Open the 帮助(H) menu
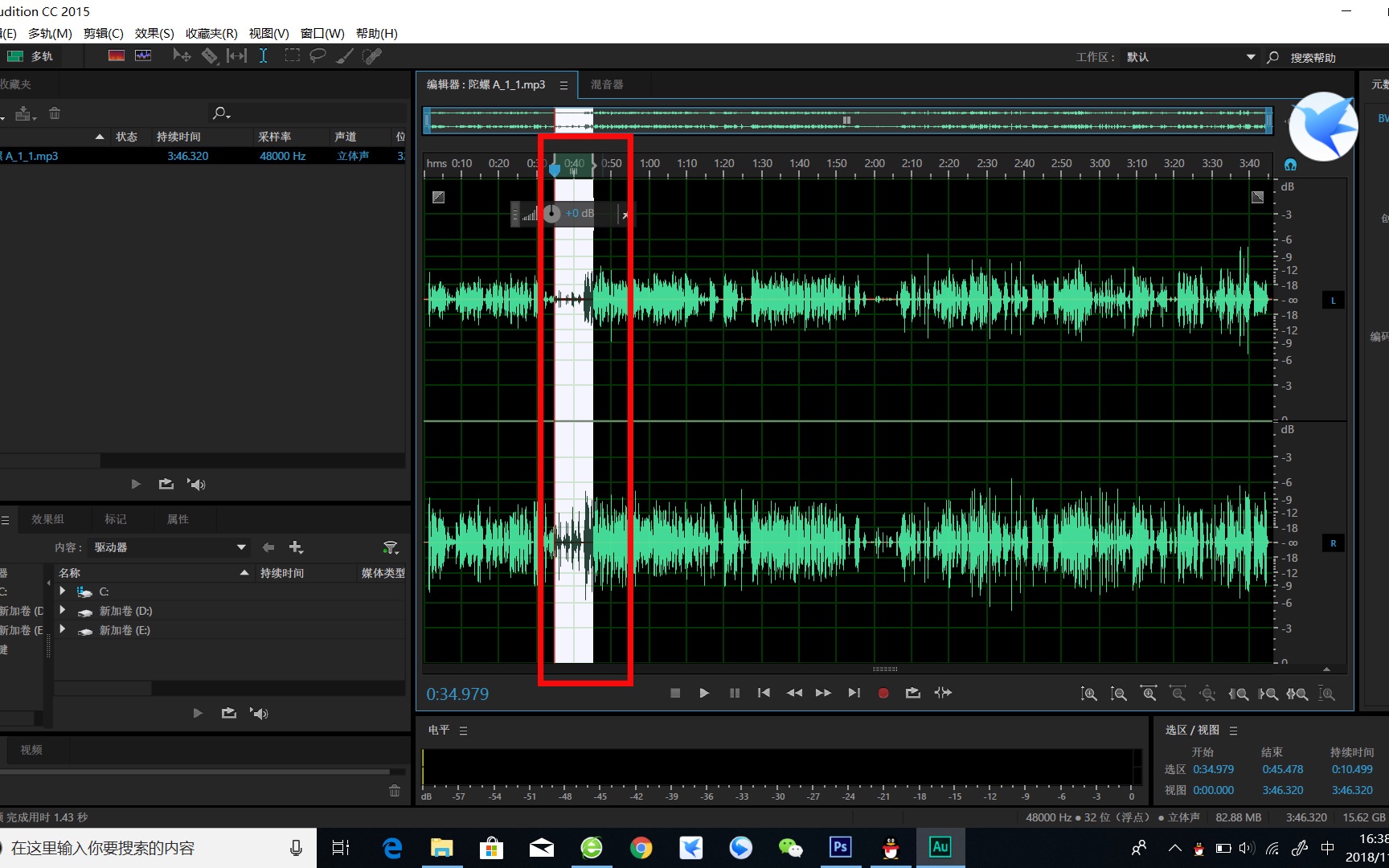Image resolution: width=1389 pixels, height=868 pixels. coord(377,33)
